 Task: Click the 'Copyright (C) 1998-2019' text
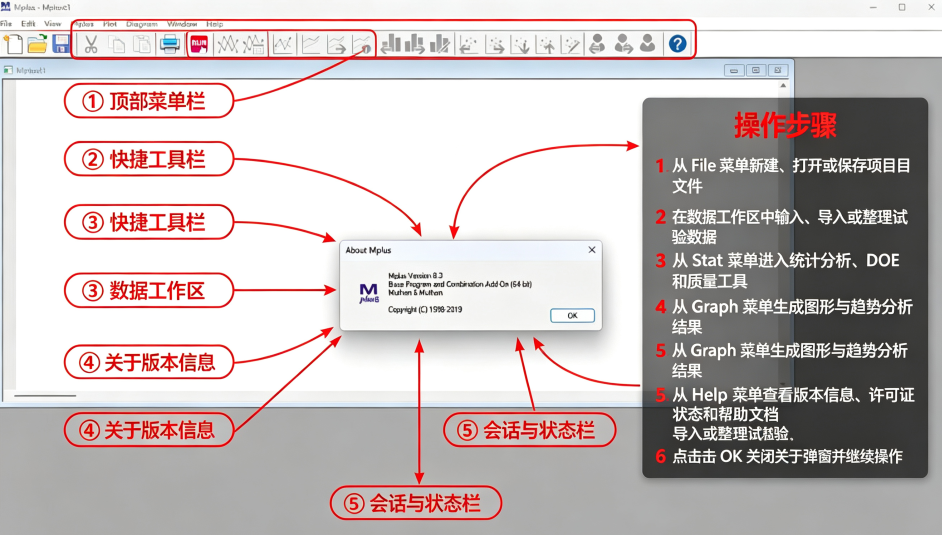click(x=425, y=309)
